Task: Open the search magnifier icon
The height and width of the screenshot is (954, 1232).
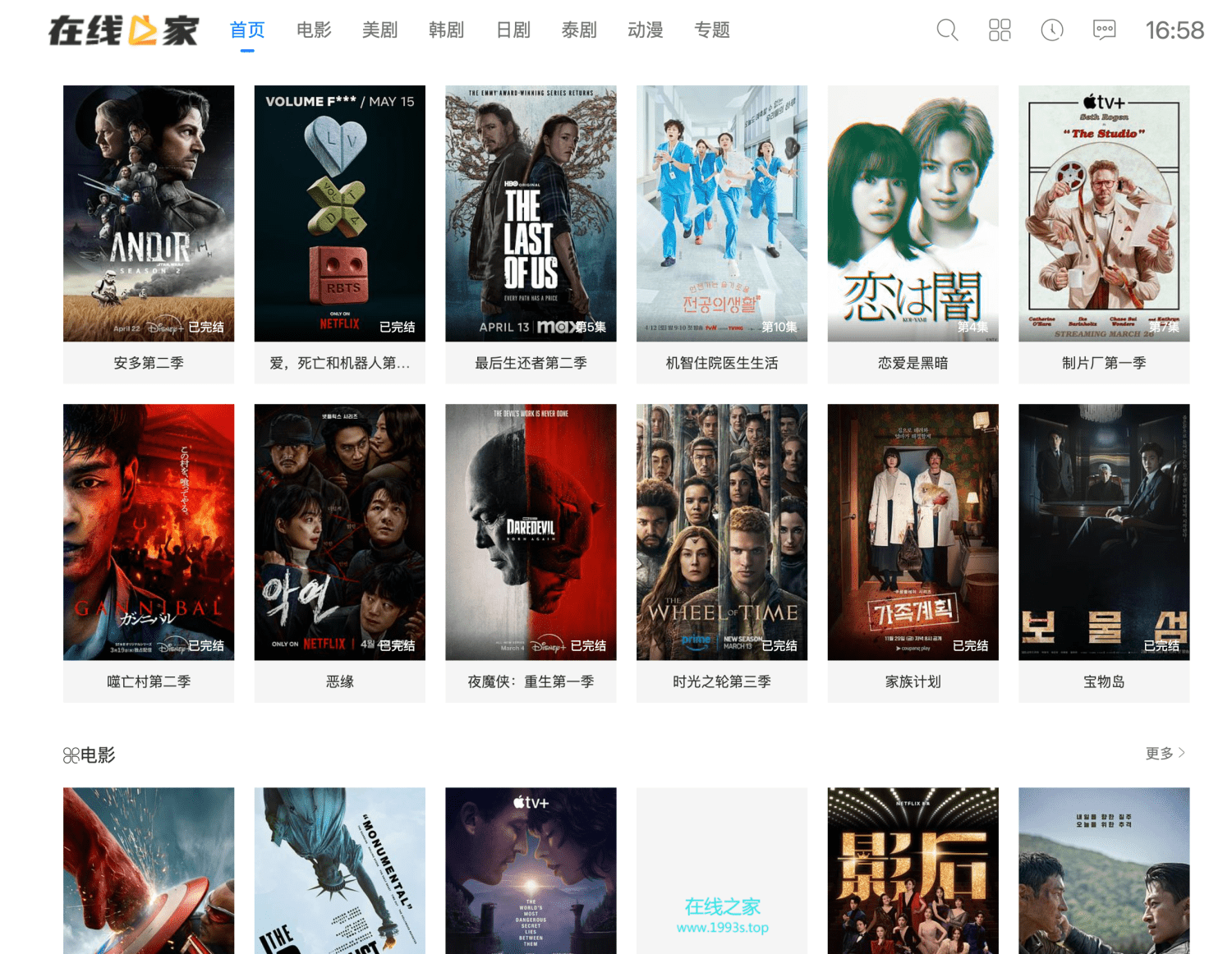Action: (947, 30)
